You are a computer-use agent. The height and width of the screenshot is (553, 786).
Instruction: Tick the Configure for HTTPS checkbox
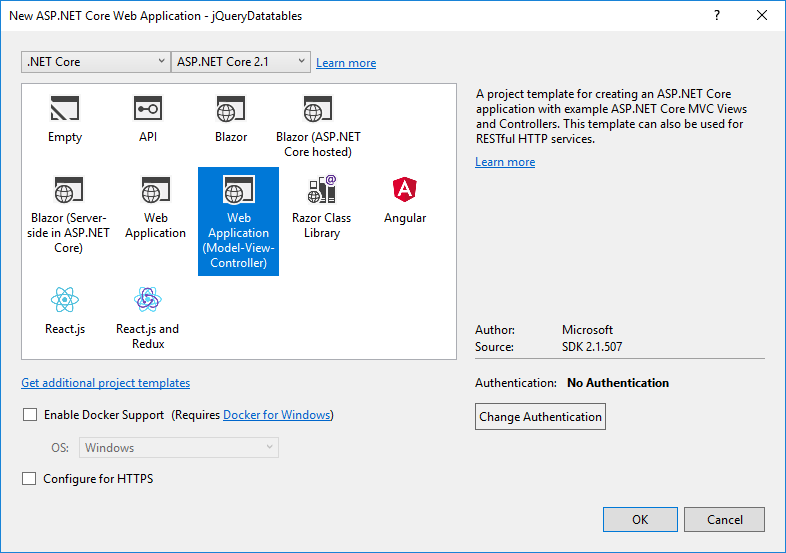pos(29,479)
